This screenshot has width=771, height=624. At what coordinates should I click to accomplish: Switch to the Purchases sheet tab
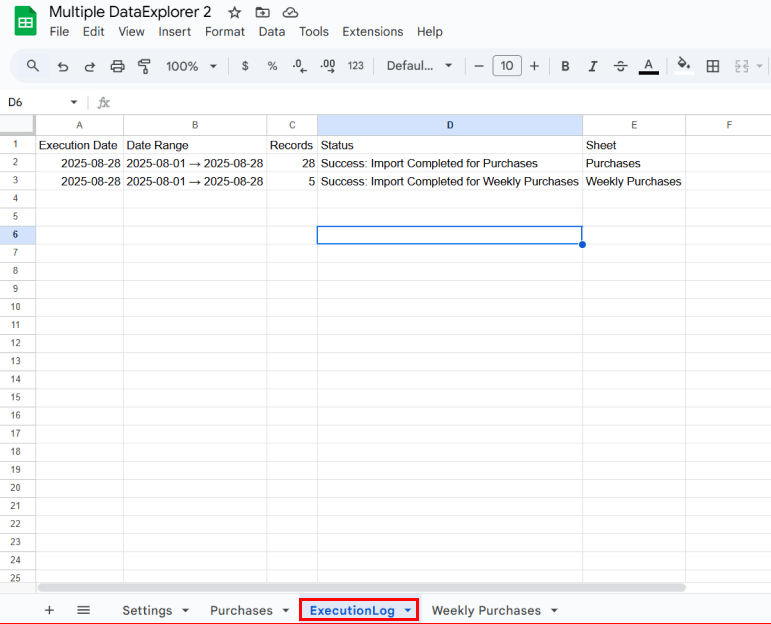point(241,610)
